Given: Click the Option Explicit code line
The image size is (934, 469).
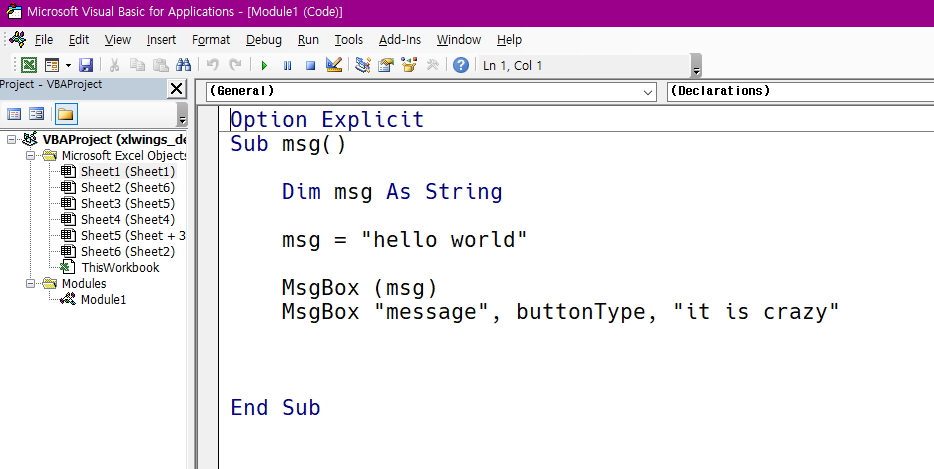Looking at the screenshot, I should click(327, 119).
